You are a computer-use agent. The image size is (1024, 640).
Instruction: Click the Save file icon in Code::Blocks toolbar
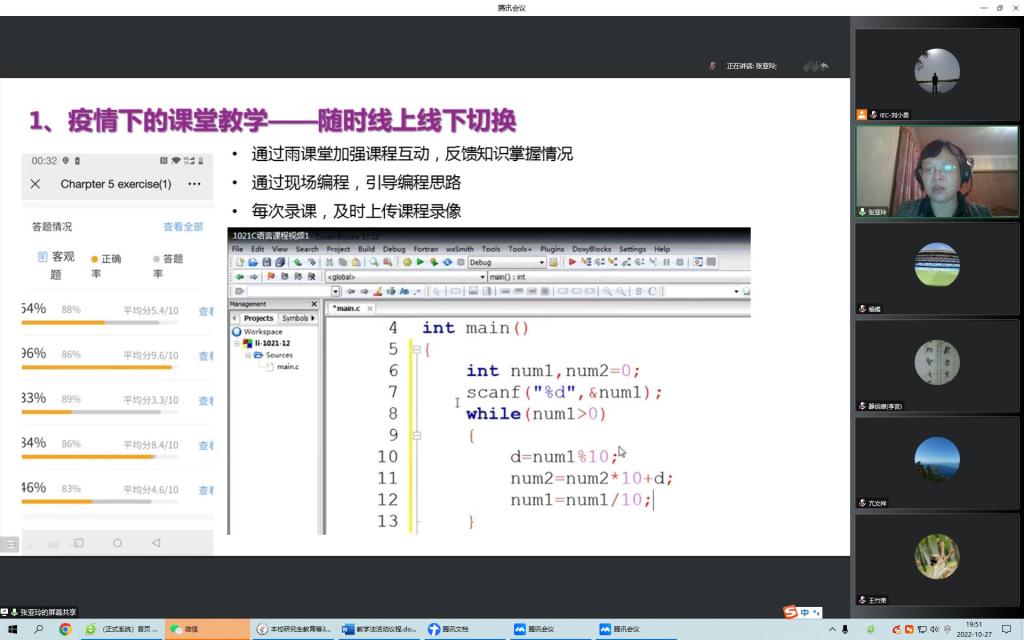pyautogui.click(x=265, y=262)
